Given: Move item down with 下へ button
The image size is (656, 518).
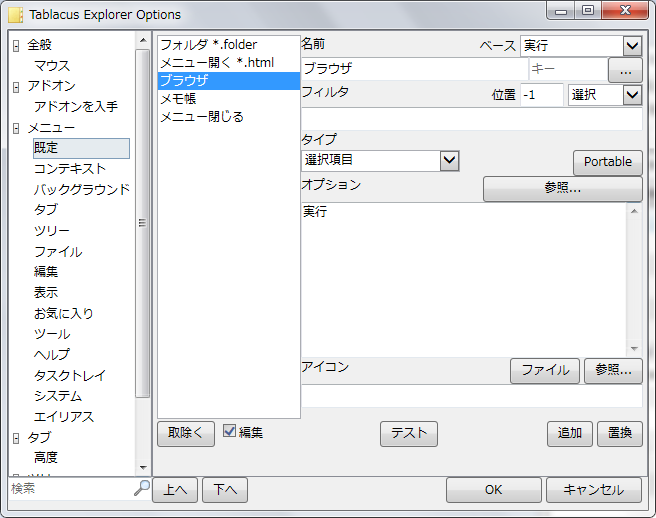Looking at the screenshot, I should [x=225, y=490].
